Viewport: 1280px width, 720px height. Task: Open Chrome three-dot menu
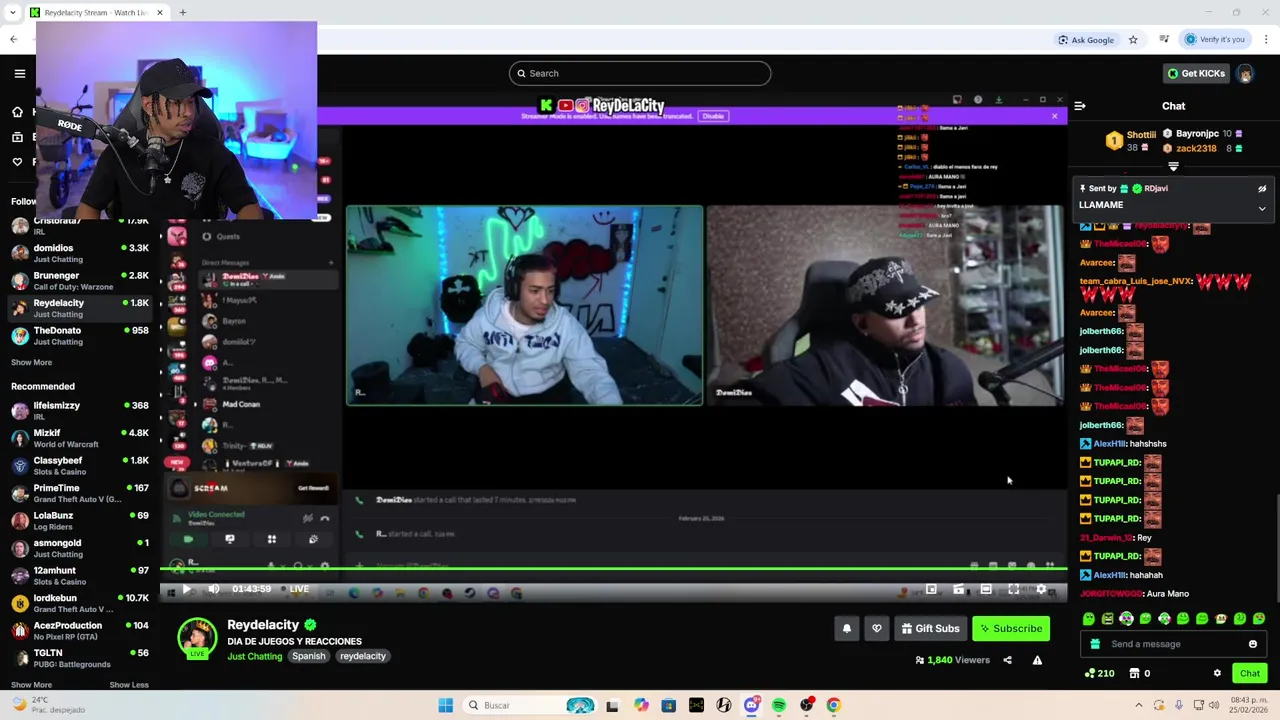(1266, 40)
